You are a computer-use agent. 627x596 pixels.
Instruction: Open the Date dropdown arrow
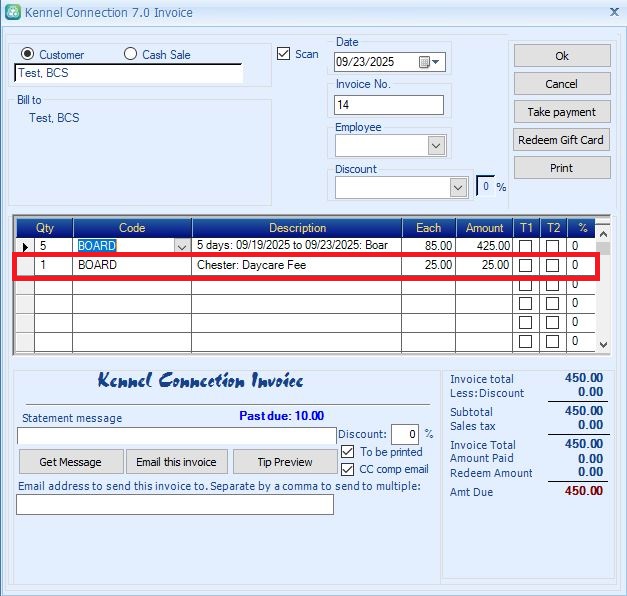tap(436, 62)
